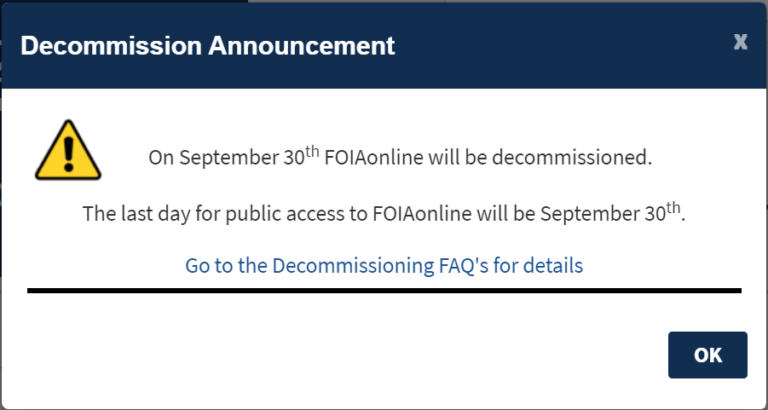768x410 pixels.
Task: Click the word decommissioned in the message
Action: click(x=572, y=158)
